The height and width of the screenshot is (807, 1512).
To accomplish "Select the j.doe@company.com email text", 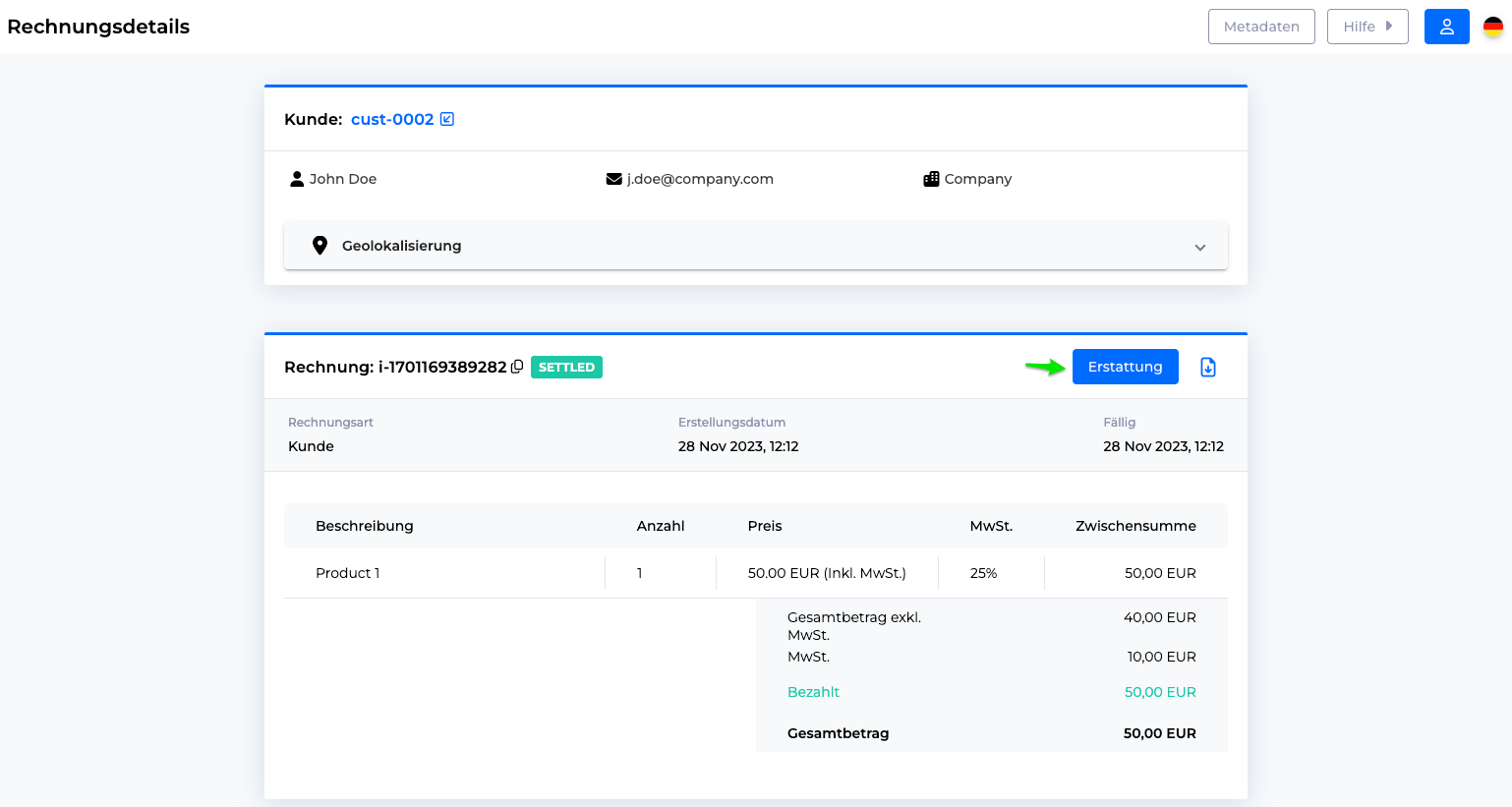I will pyautogui.click(x=700, y=179).
